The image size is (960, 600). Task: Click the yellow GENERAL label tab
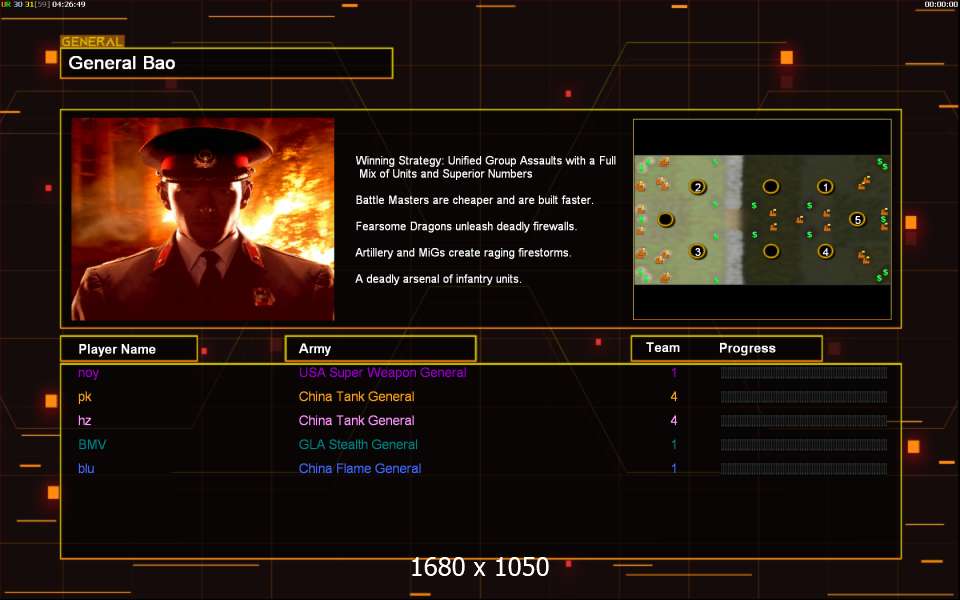92,42
